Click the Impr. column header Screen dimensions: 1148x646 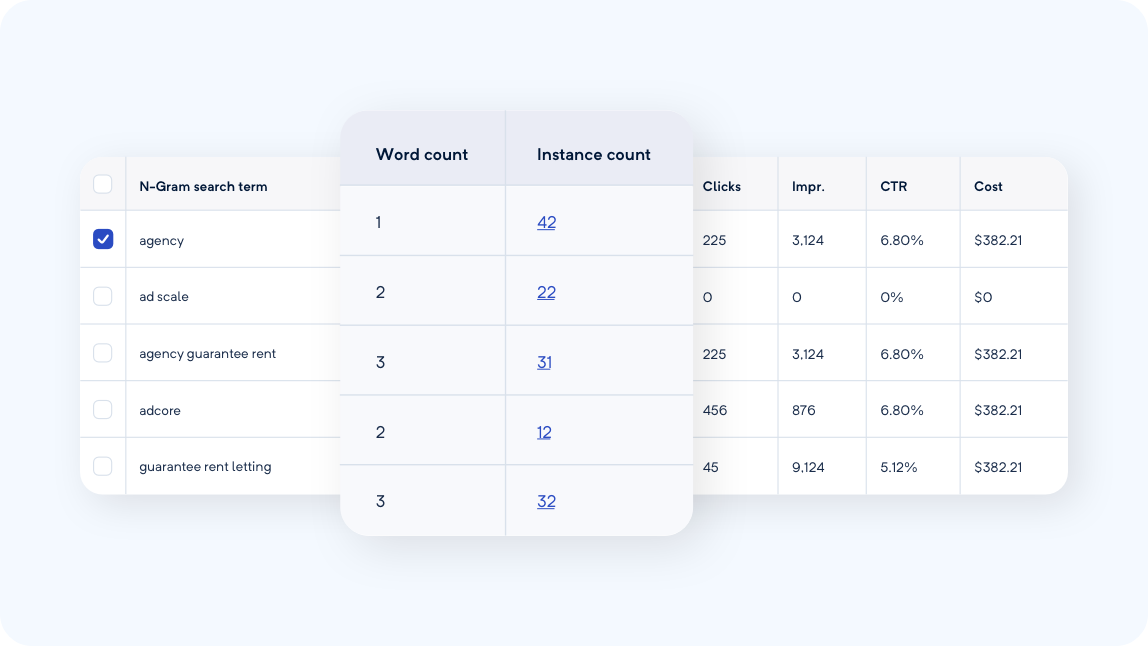808,186
